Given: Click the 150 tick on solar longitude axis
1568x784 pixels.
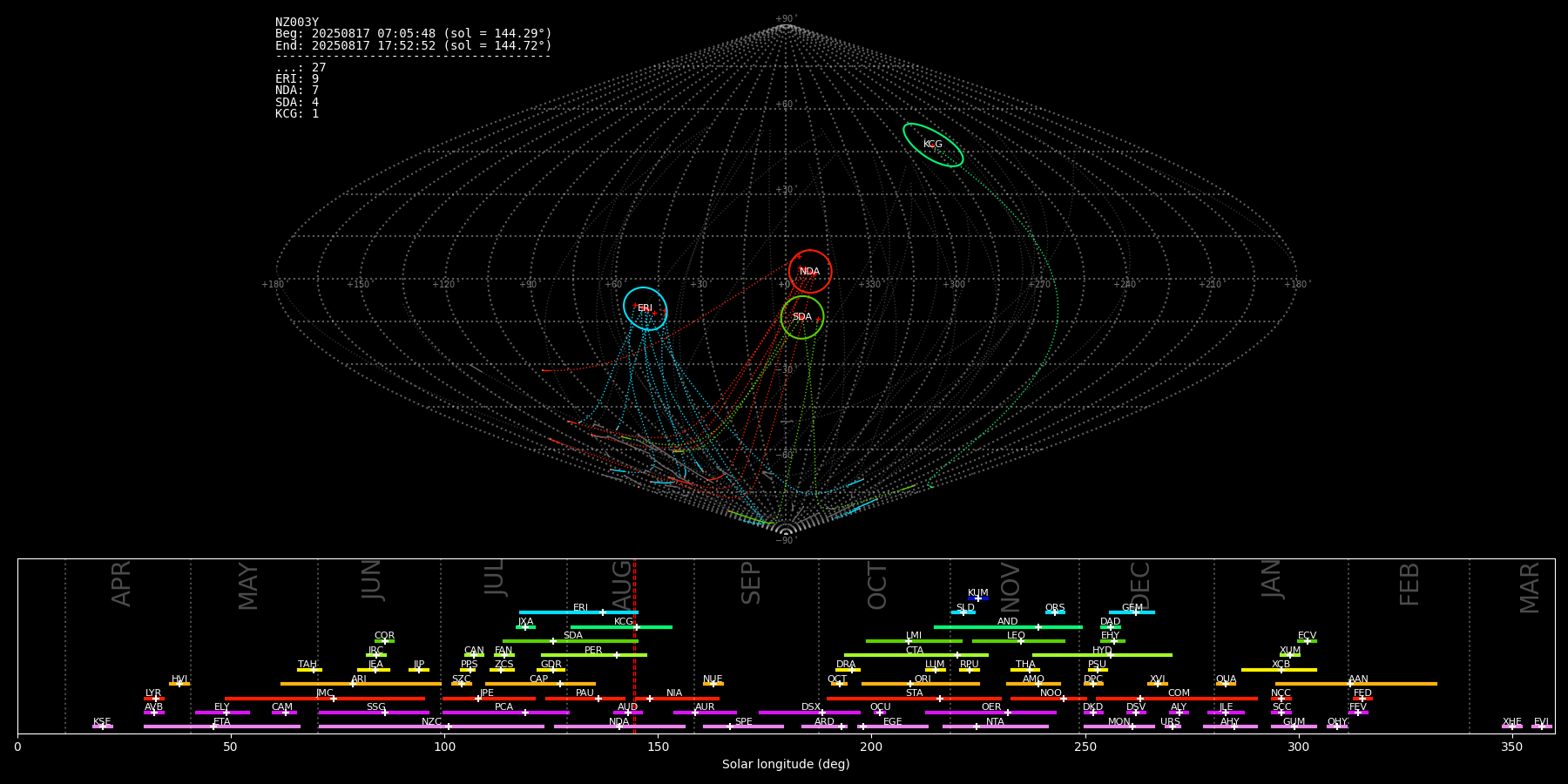Looking at the screenshot, I should point(658,747).
